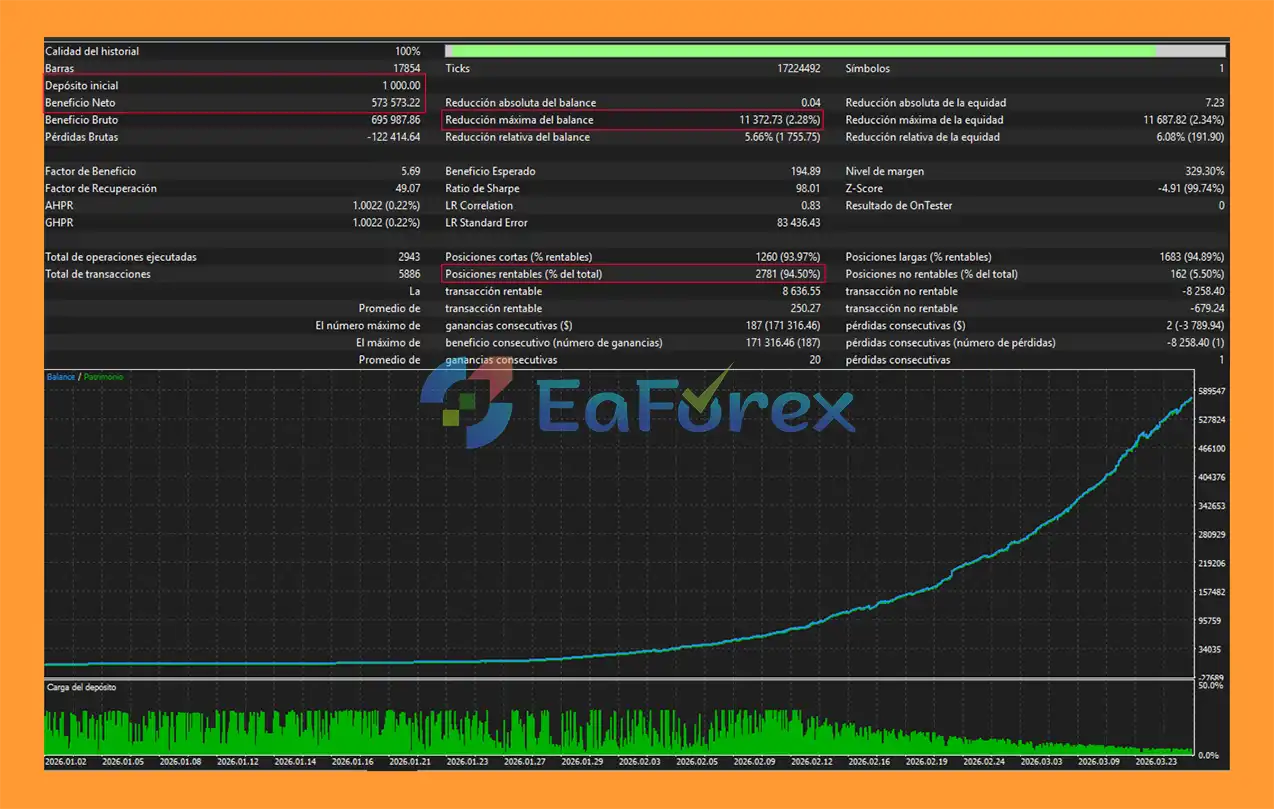Click the Beneficio Neto value 573 573.22
The image size is (1274, 809).
[395, 103]
